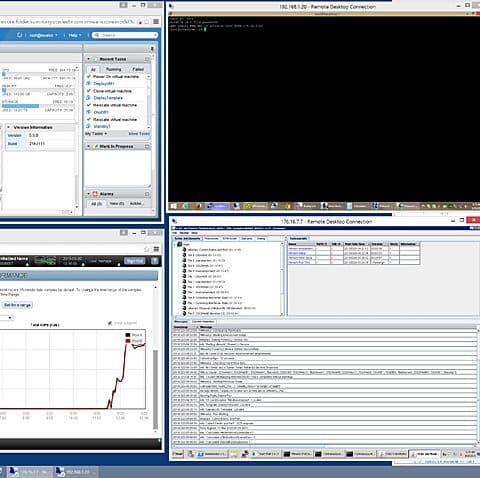
Task: Select the Messages tab in lower pane
Action: click(x=181, y=322)
